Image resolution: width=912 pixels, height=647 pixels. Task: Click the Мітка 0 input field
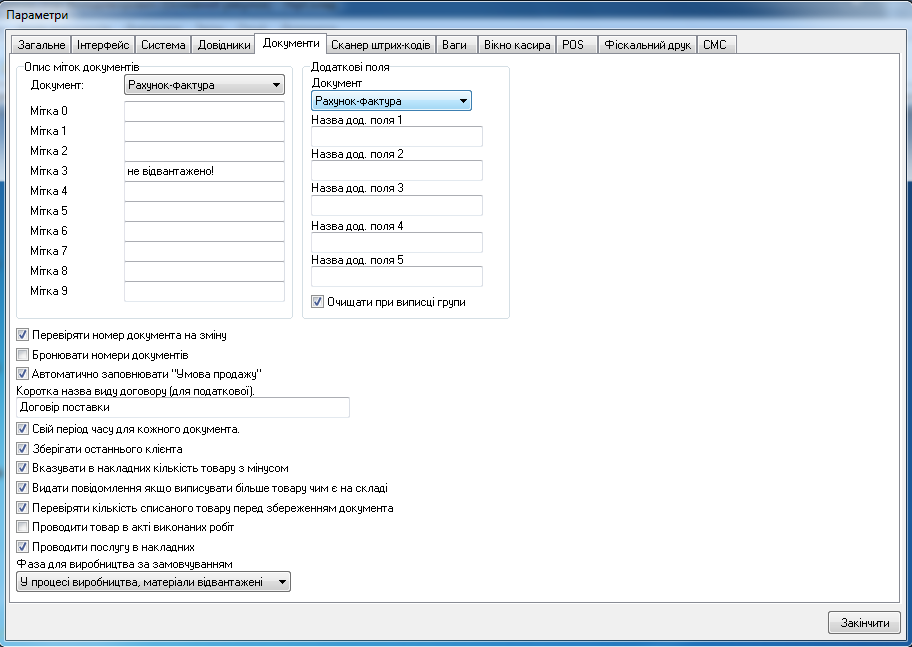204,111
